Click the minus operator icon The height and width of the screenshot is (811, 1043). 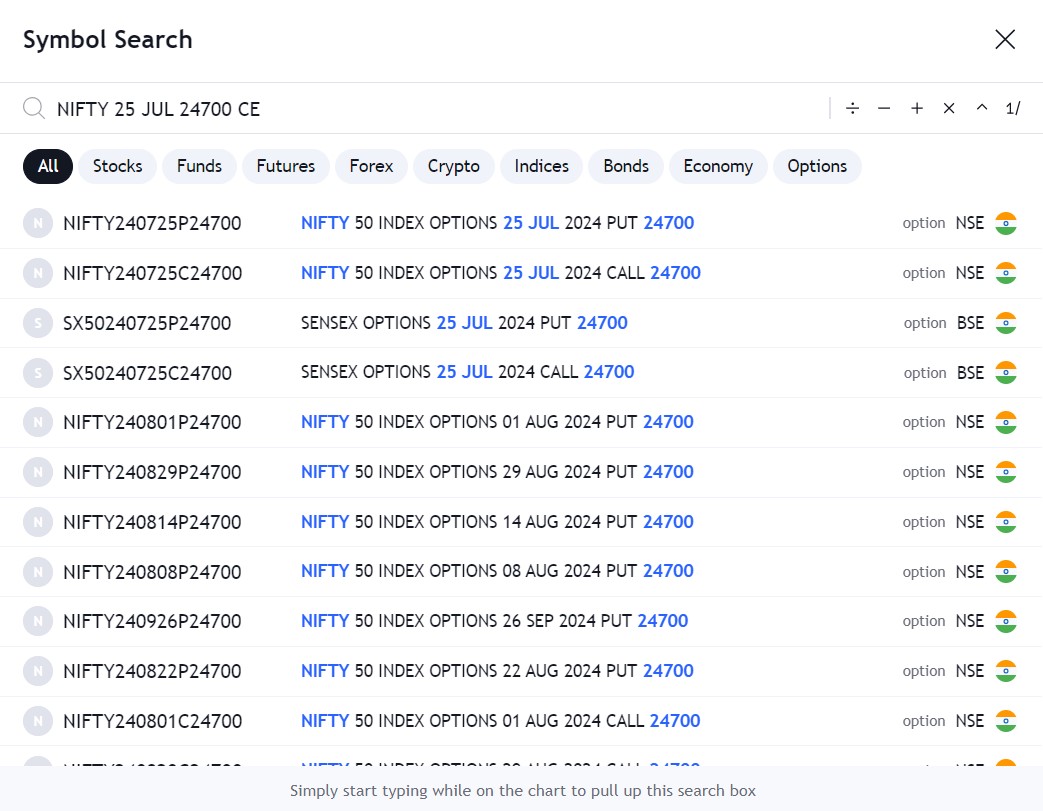(x=884, y=108)
